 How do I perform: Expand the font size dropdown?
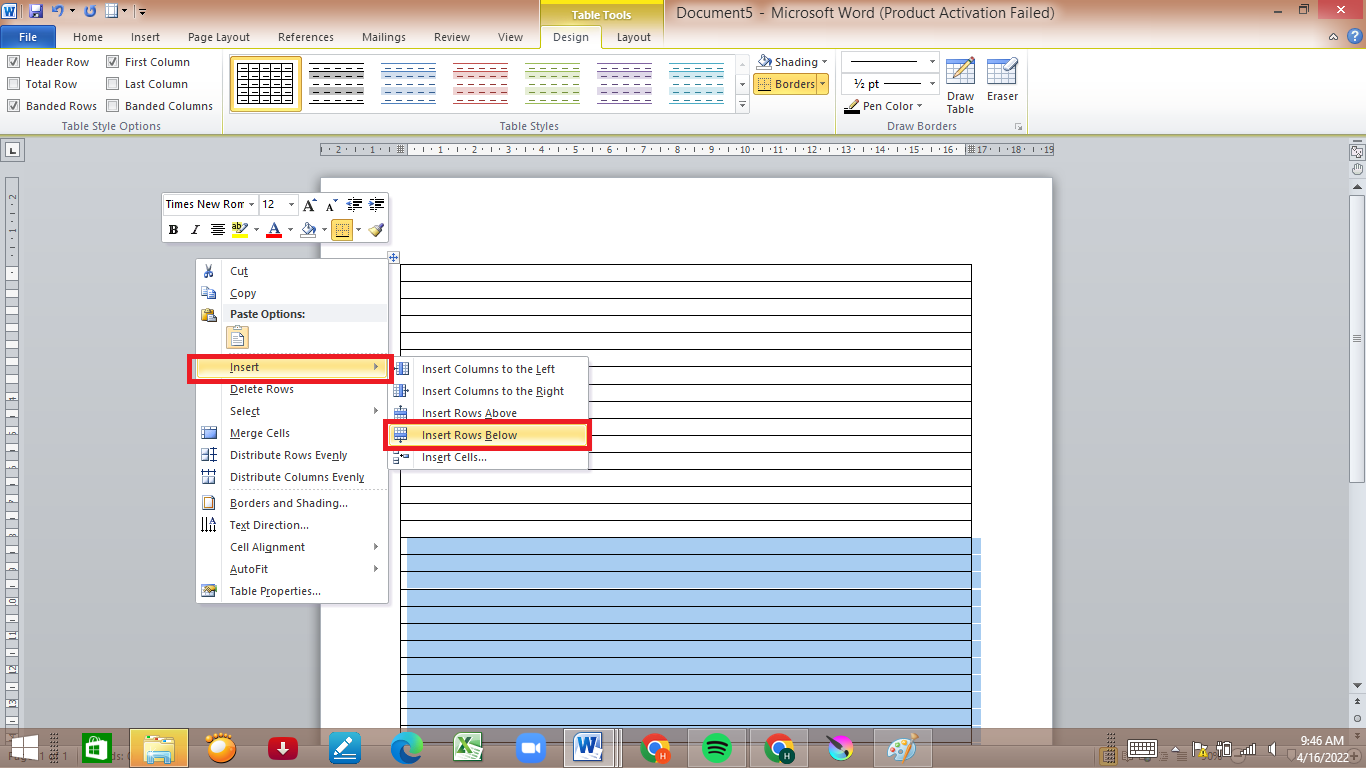point(290,203)
